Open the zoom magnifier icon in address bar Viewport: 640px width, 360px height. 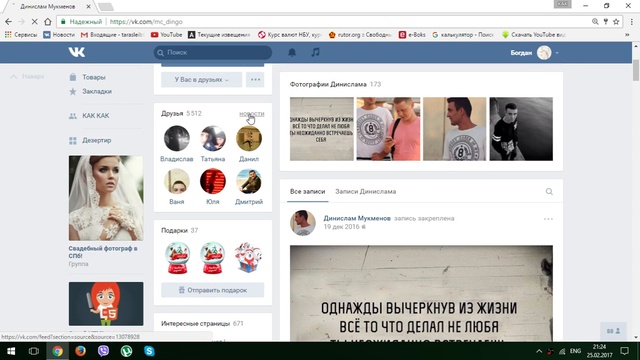tap(595, 22)
